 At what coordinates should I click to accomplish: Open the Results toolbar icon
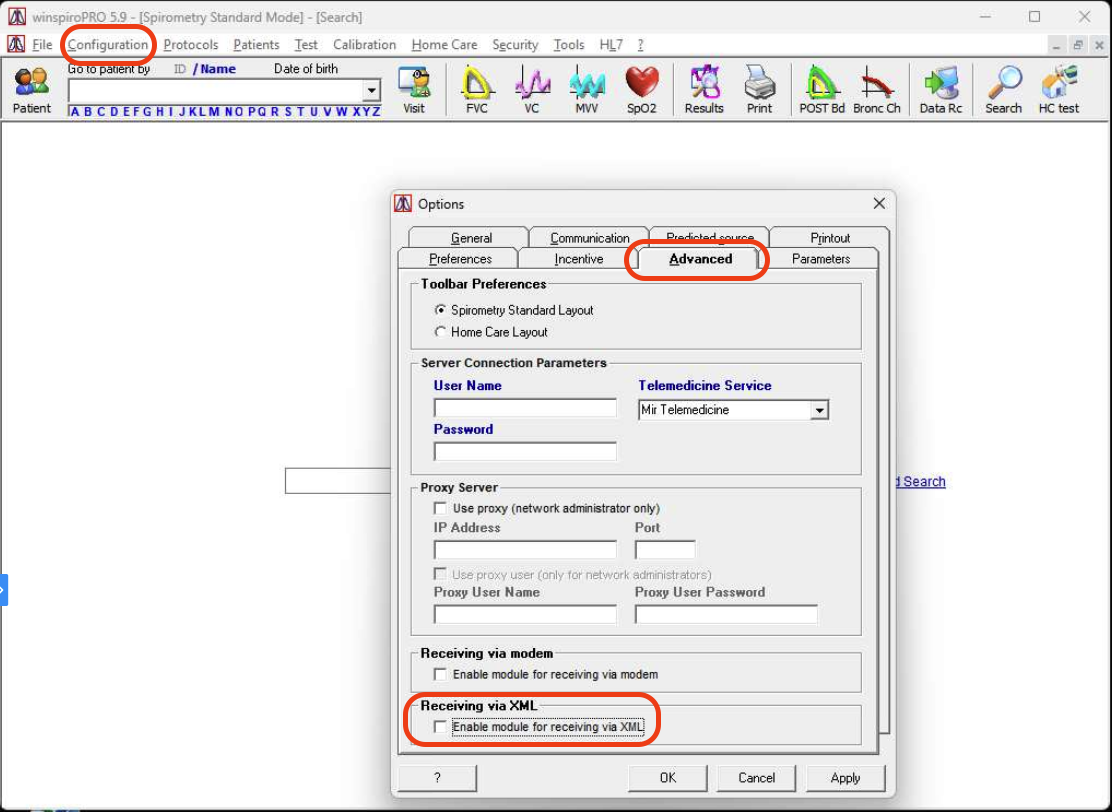point(704,89)
